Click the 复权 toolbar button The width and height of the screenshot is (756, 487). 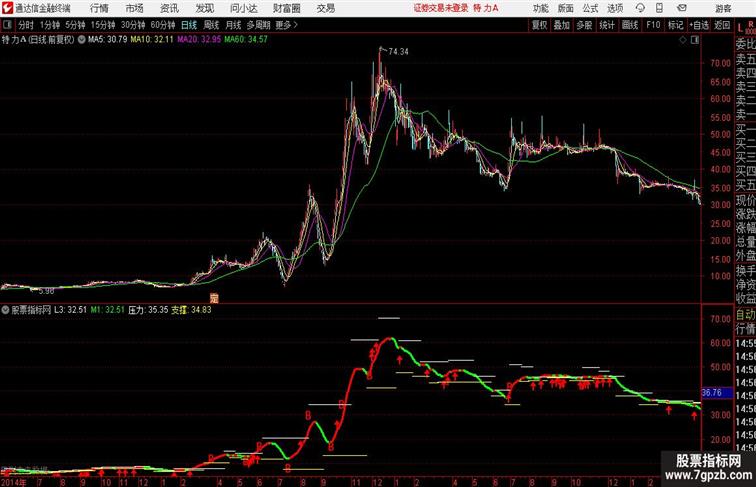[x=539, y=25]
